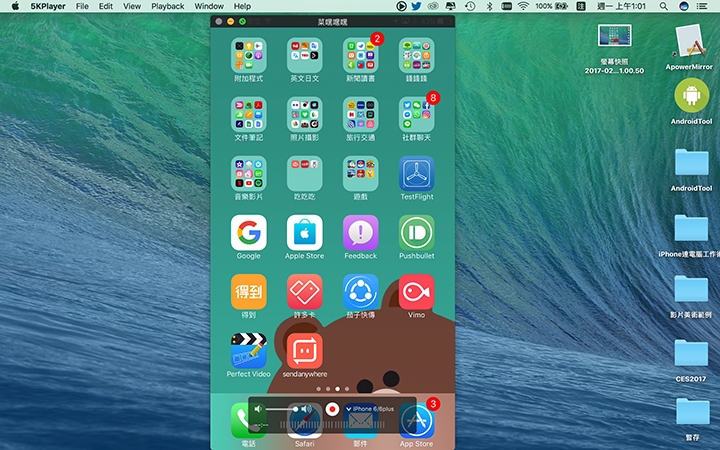Mute using the low-volume speaker icon
The image size is (720, 450).
(x=259, y=409)
